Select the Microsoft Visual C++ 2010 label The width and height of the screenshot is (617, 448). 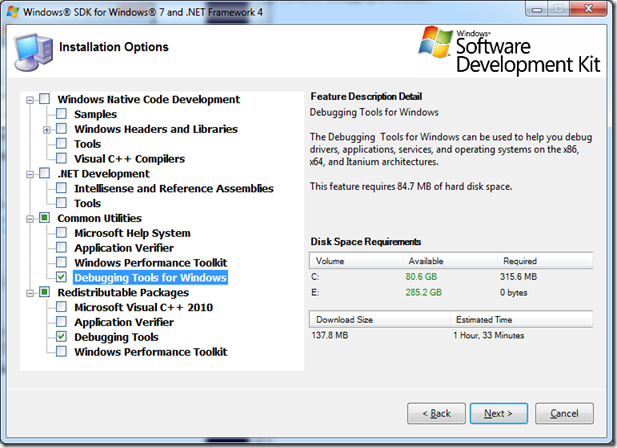click(144, 307)
